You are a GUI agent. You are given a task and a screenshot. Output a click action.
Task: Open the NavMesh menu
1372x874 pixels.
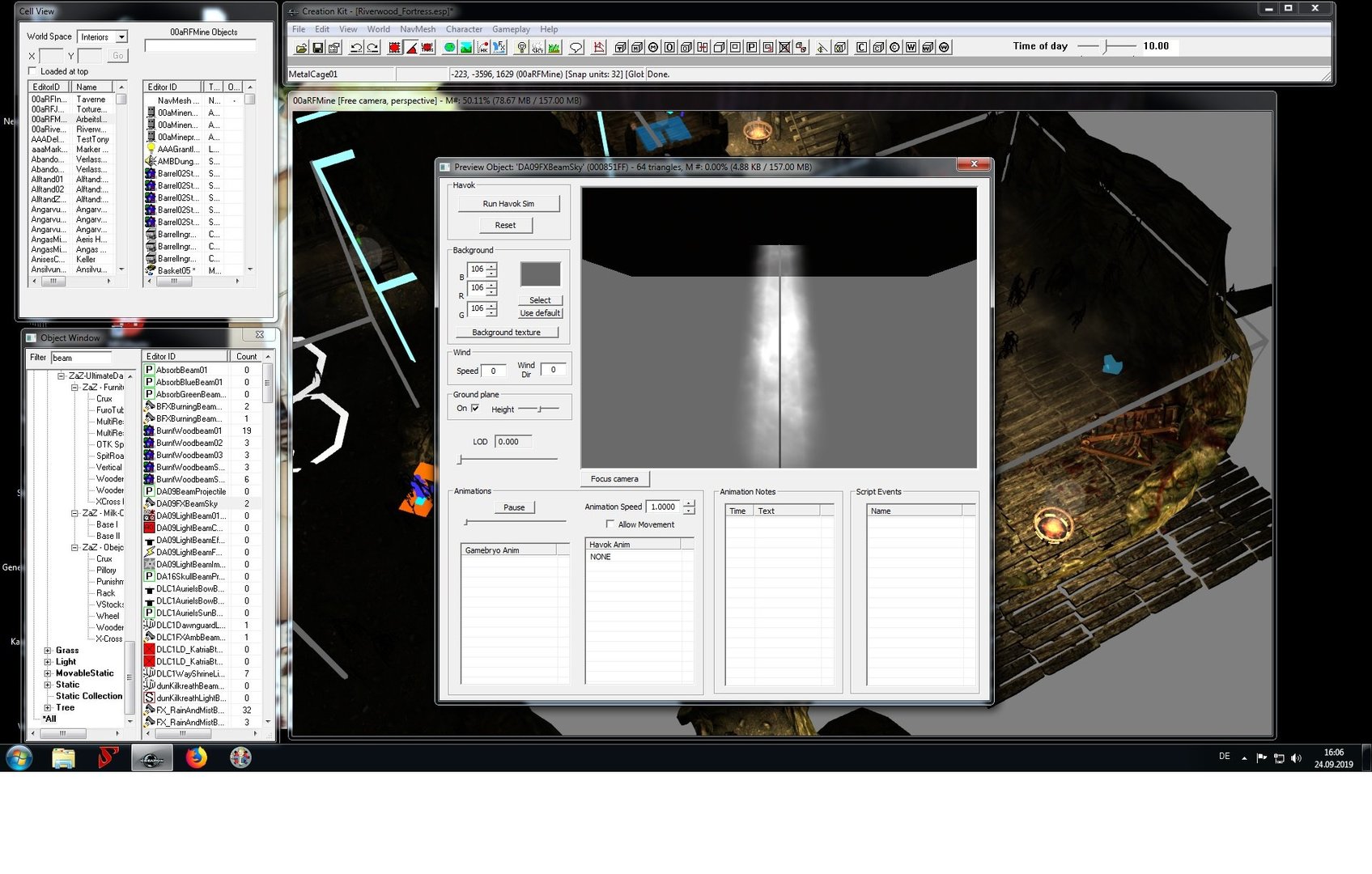pos(418,29)
